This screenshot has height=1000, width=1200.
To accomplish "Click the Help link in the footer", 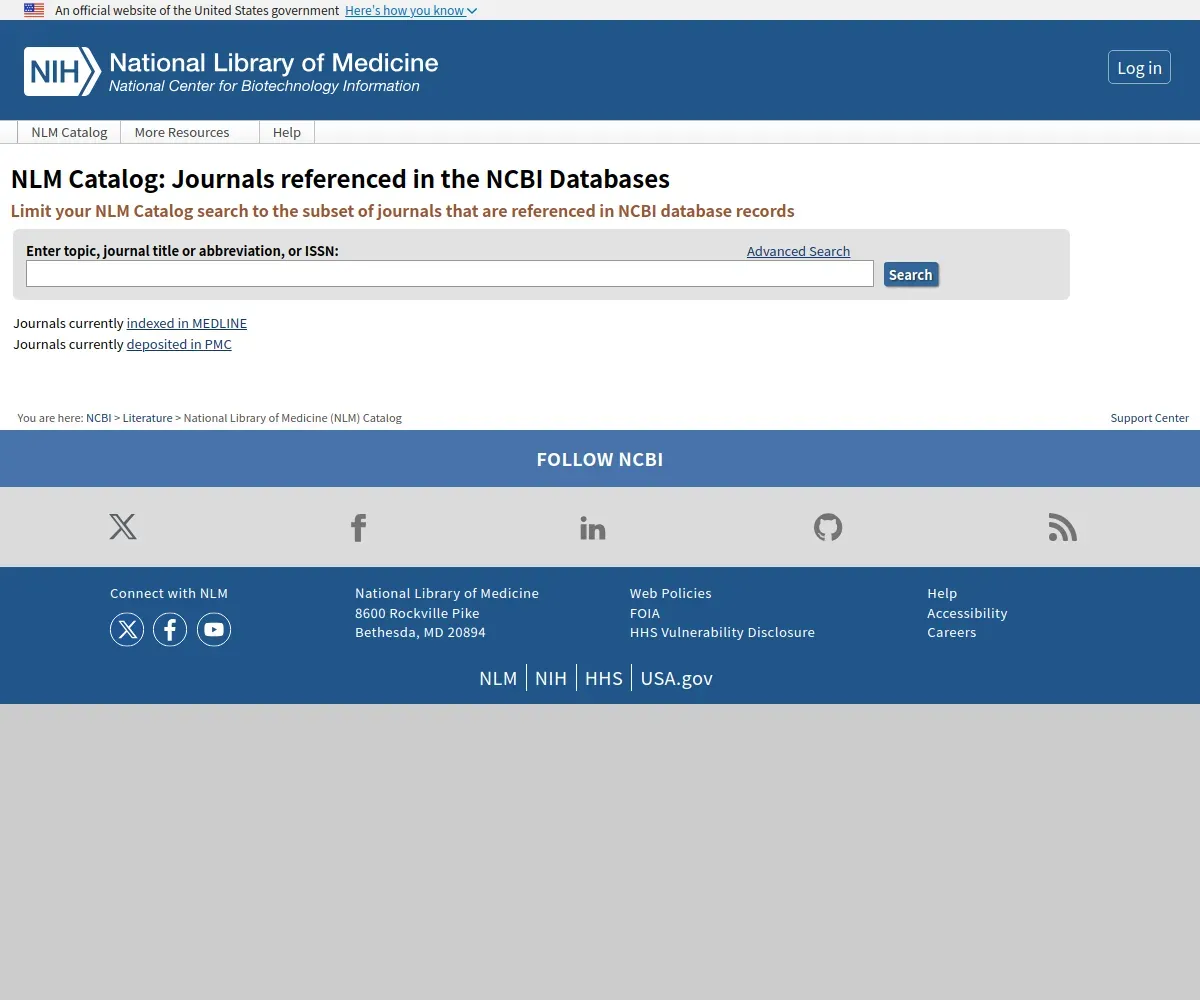I will tap(942, 593).
